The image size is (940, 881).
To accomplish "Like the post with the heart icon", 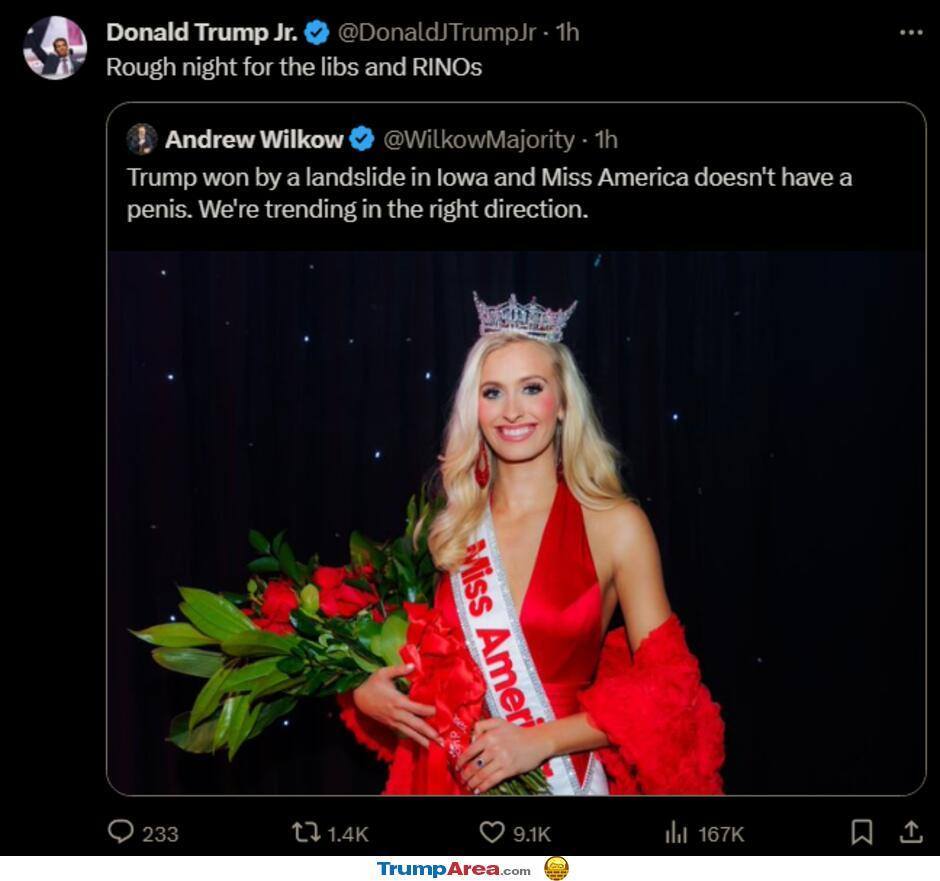I will click(492, 832).
